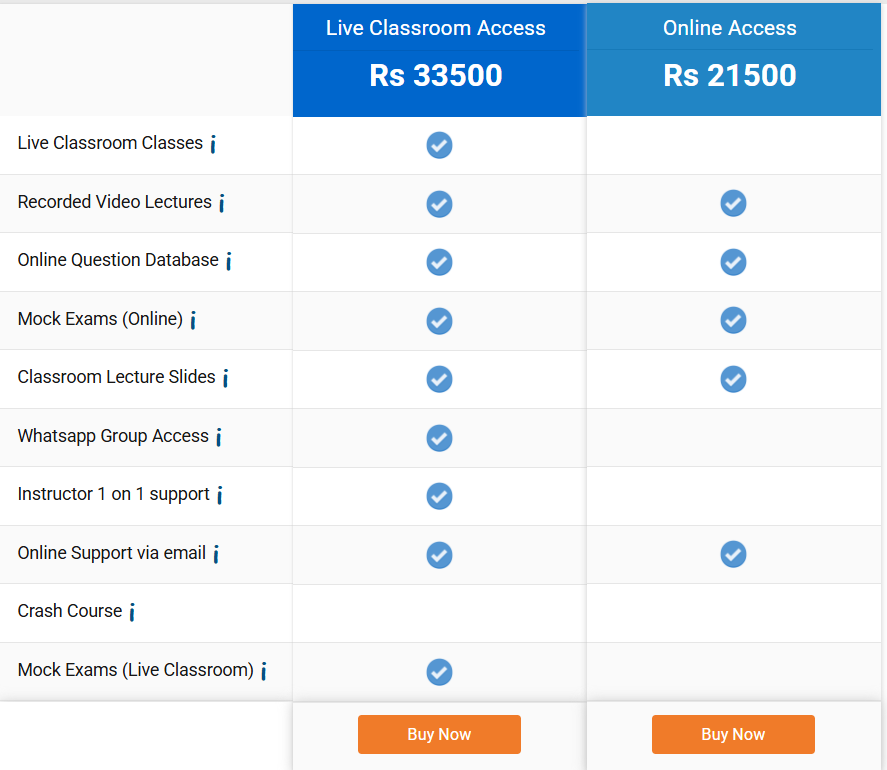Click Recorded Video Lectures checkmark under Online Access
The height and width of the screenshot is (770, 887).
733,203
